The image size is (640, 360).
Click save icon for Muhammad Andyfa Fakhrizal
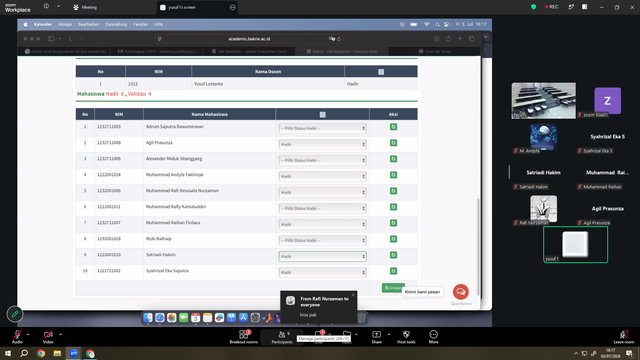(393, 175)
